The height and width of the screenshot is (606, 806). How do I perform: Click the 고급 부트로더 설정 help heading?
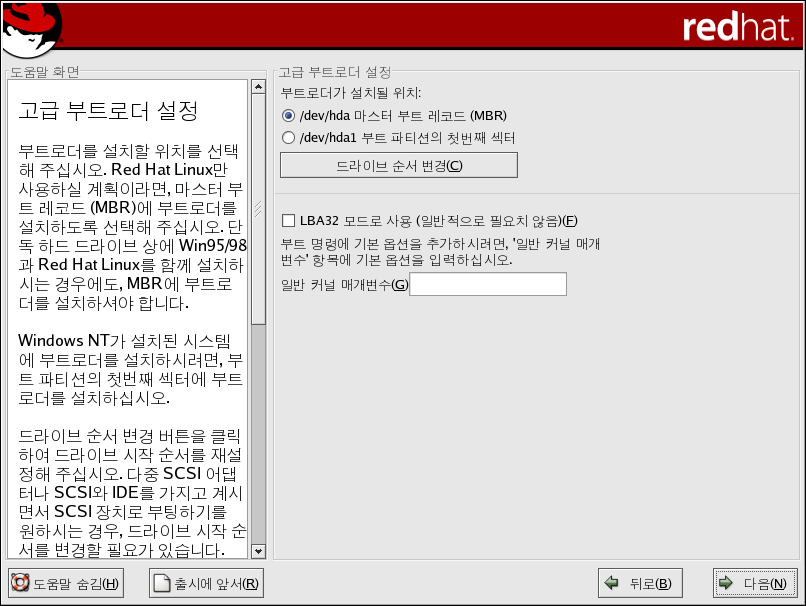[108, 110]
